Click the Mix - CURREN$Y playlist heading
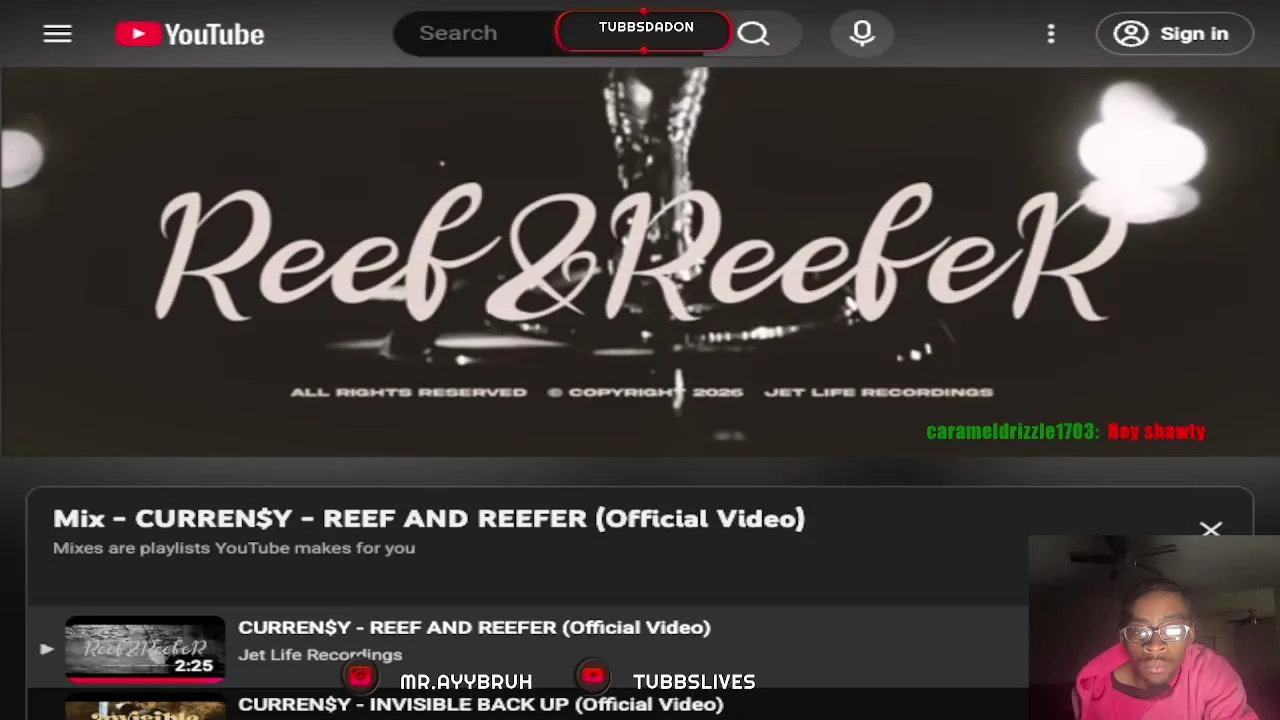The height and width of the screenshot is (720, 1280). (429, 518)
